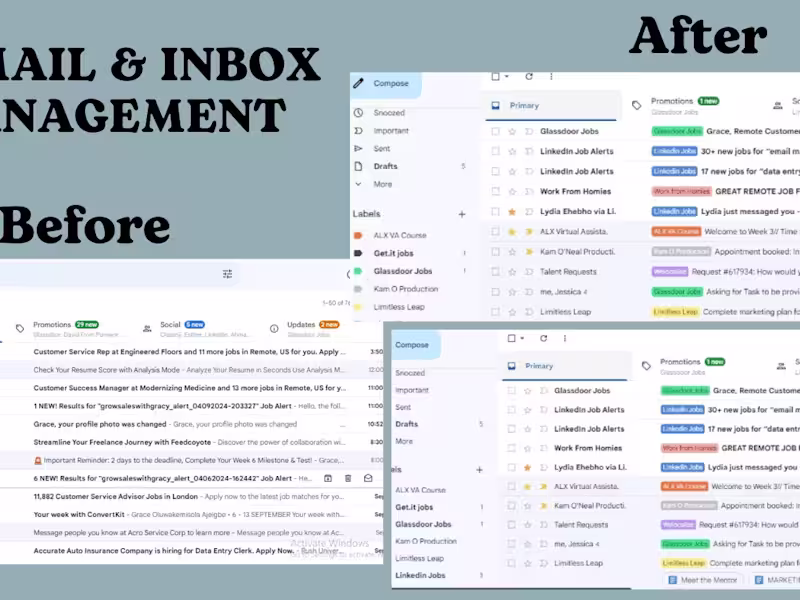This screenshot has height=600, width=800.
Task: Click the green Glassdoor Jobs label icon
Action: (358, 271)
